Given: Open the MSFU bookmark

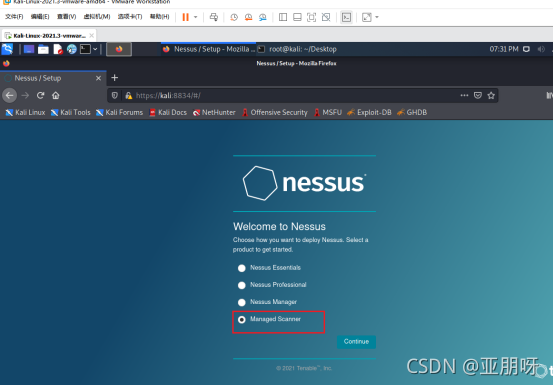Looking at the screenshot, I should tap(328, 112).
